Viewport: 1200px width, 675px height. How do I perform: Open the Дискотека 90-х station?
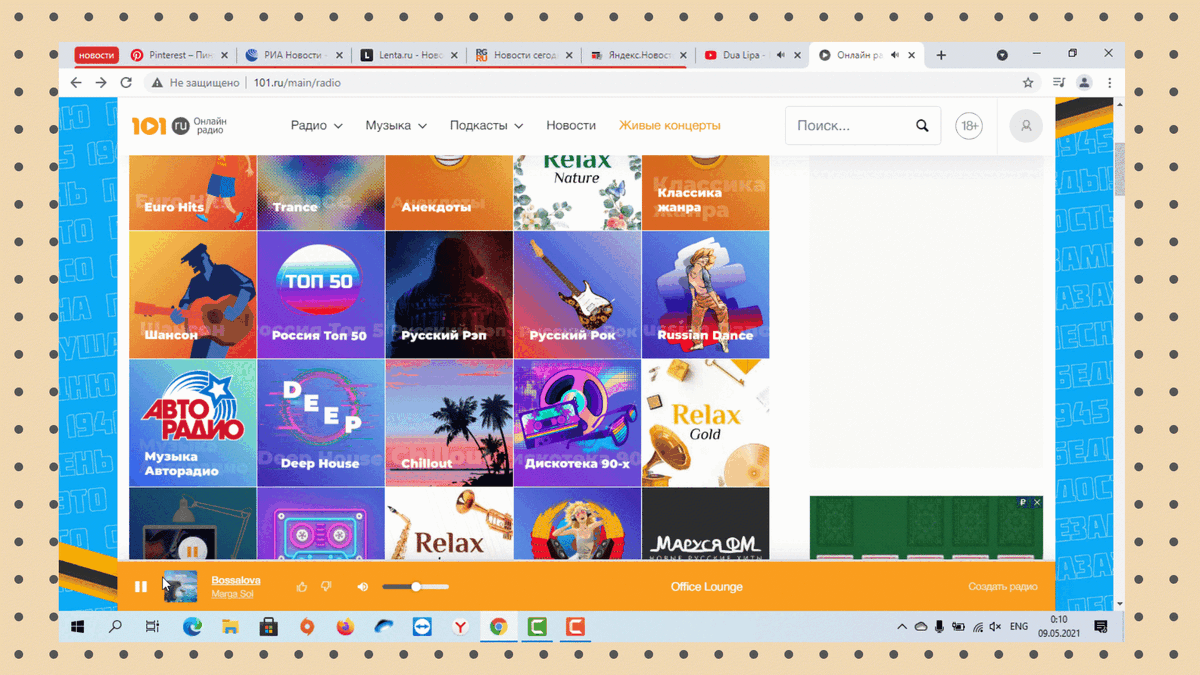coord(577,423)
